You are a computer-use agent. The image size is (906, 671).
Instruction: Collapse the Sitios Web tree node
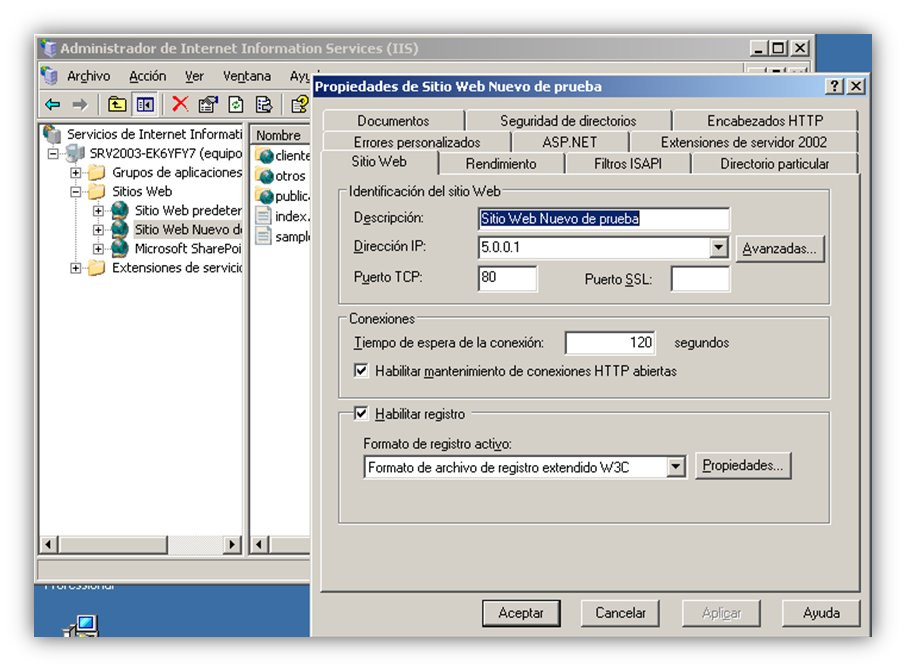click(76, 191)
